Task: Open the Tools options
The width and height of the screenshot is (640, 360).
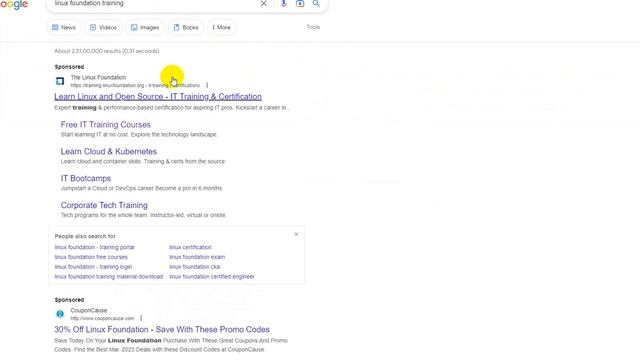Action: (x=313, y=27)
